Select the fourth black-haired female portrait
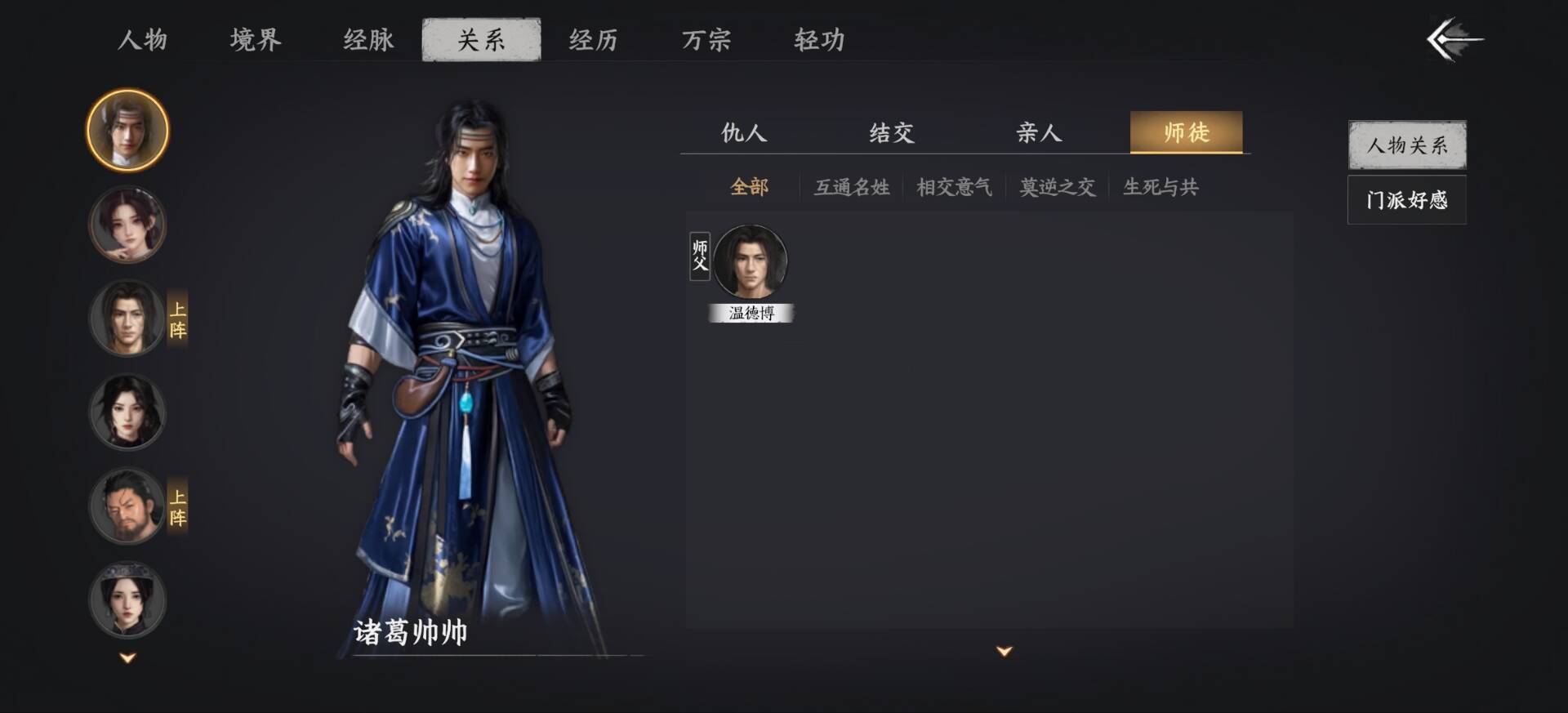The image size is (1568, 713). [x=127, y=412]
